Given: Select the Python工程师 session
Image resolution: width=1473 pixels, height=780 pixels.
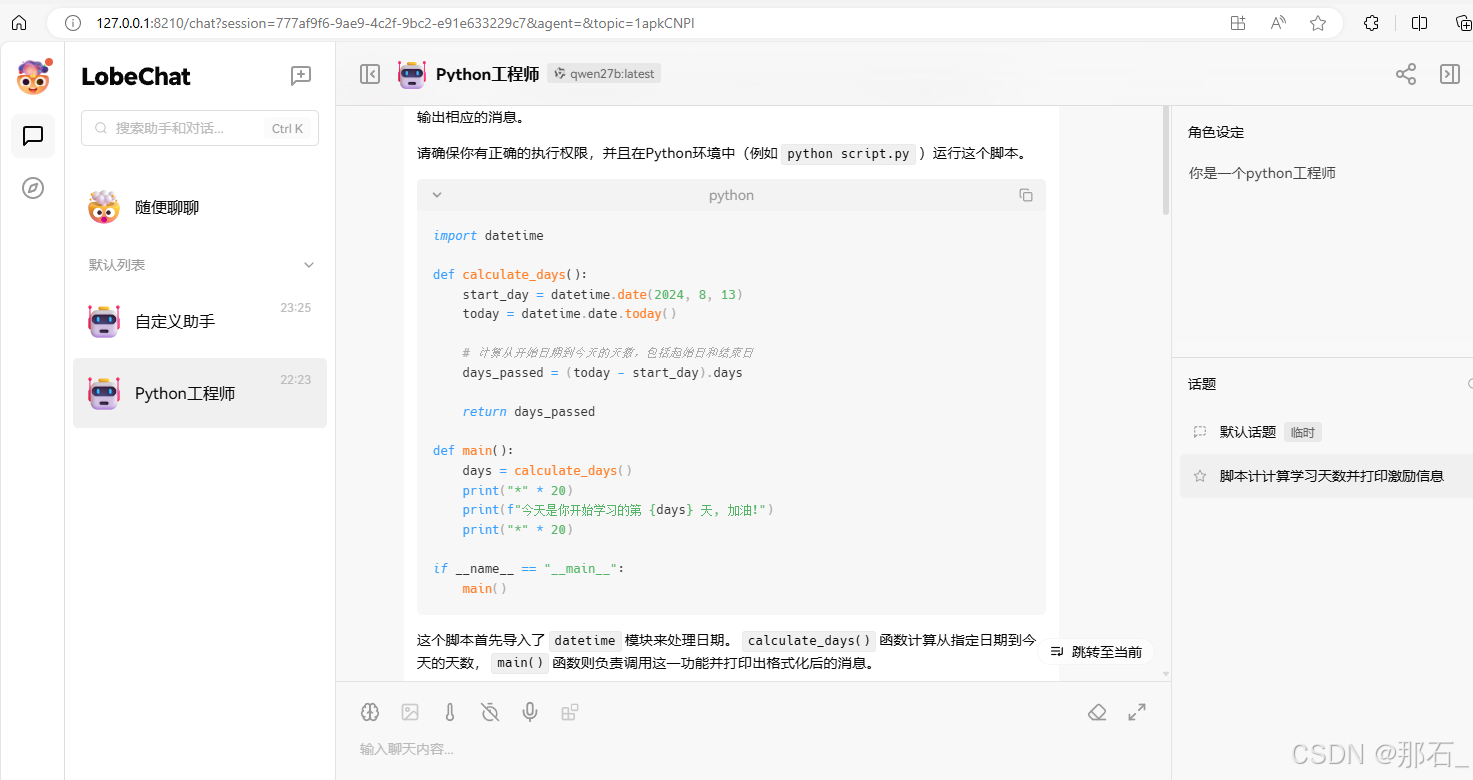Looking at the screenshot, I should 200,393.
